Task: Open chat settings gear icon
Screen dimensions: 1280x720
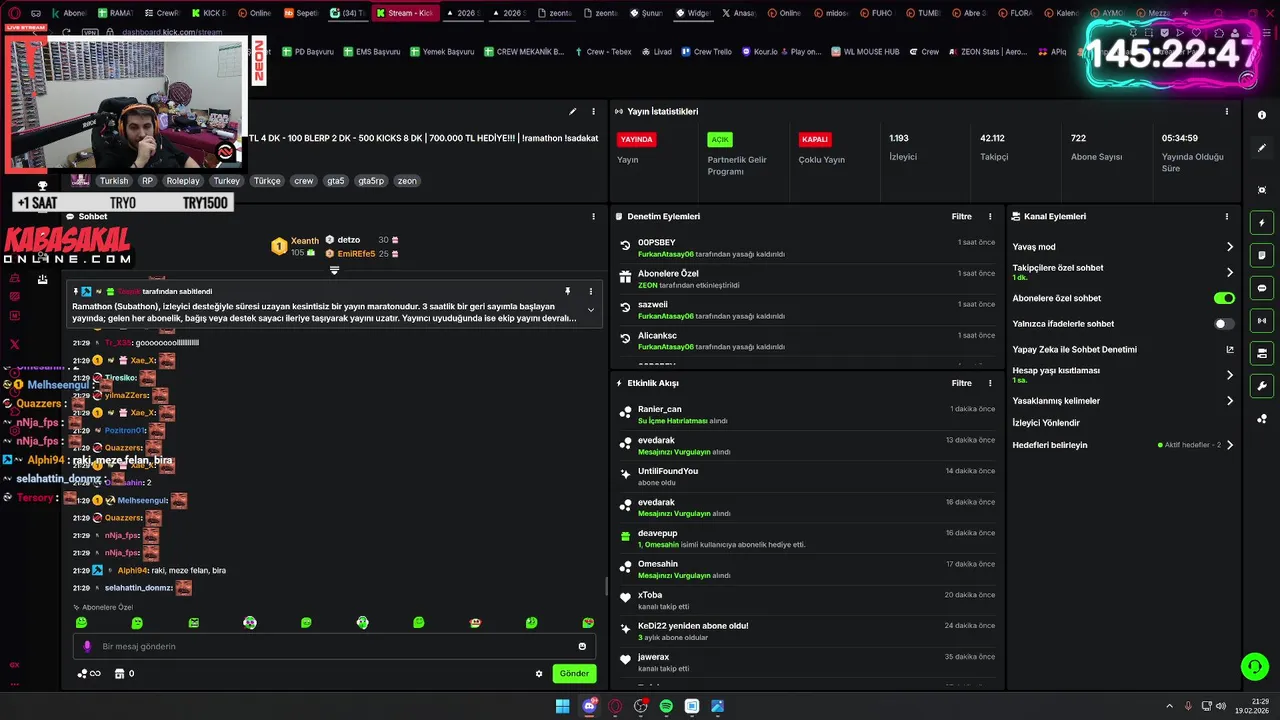Action: [539, 674]
